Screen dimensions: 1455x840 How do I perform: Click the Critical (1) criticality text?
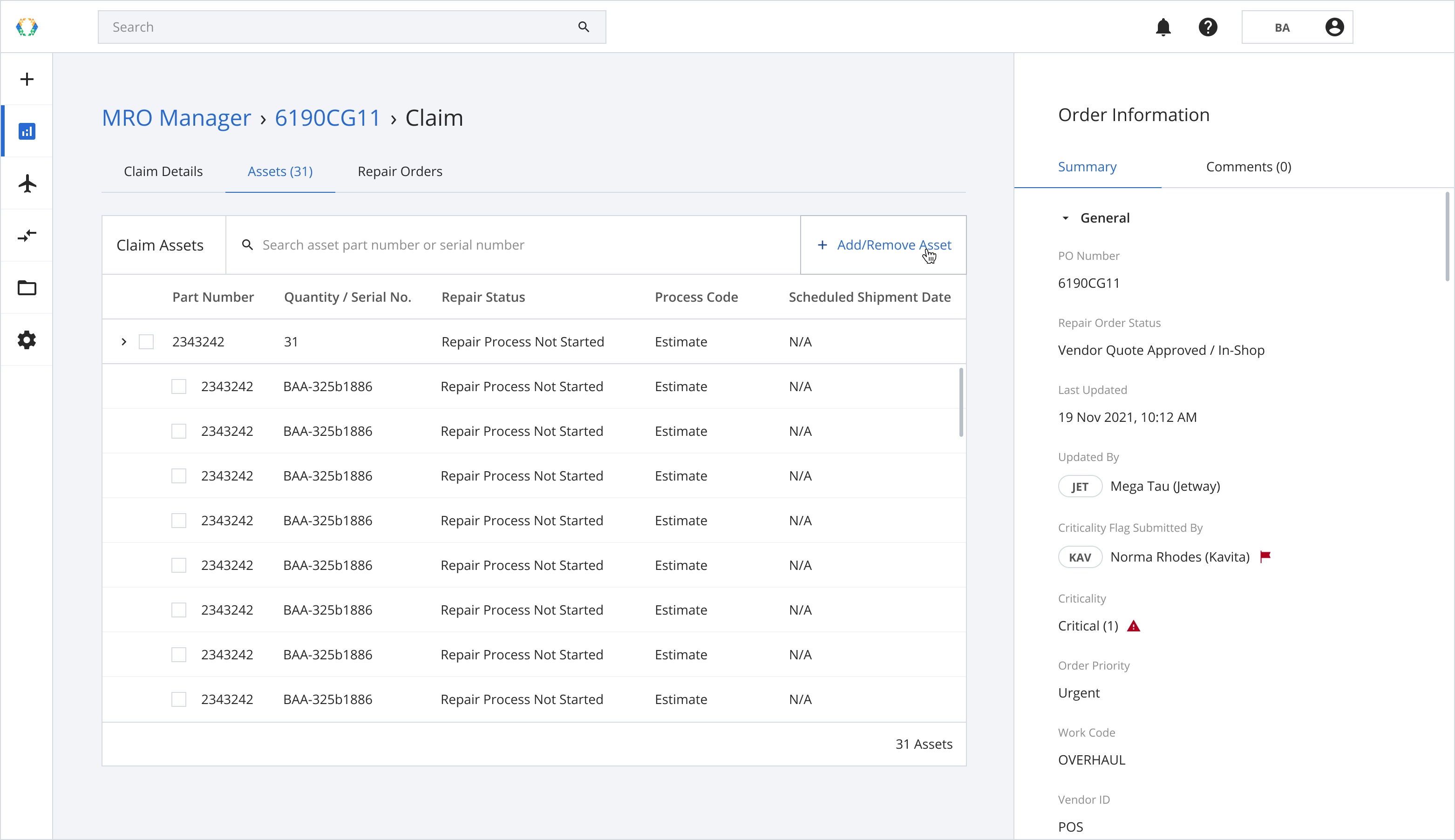[x=1088, y=626]
